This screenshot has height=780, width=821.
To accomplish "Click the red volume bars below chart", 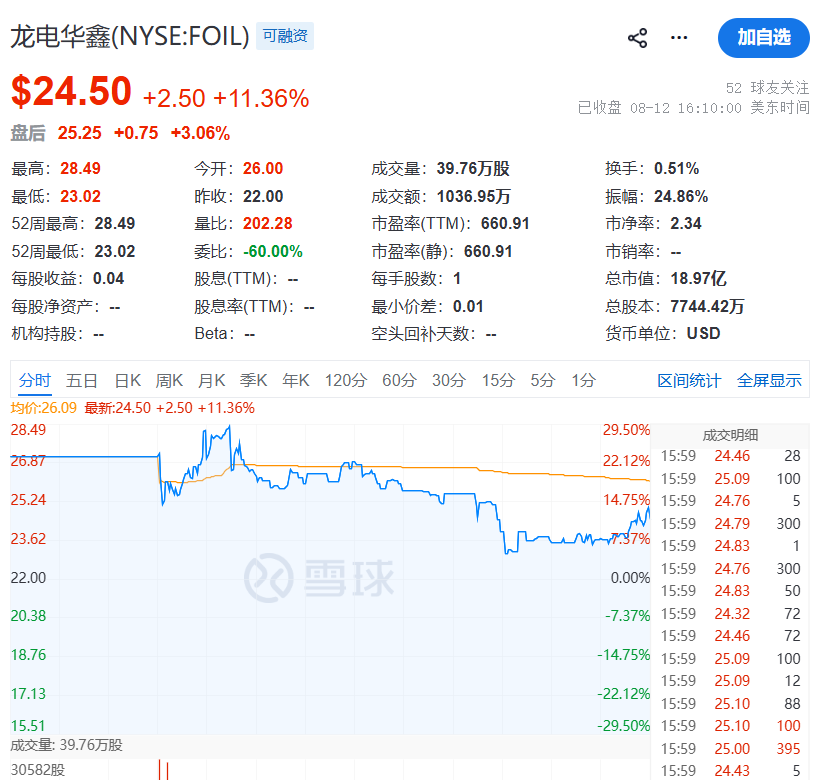I will tap(163, 770).
